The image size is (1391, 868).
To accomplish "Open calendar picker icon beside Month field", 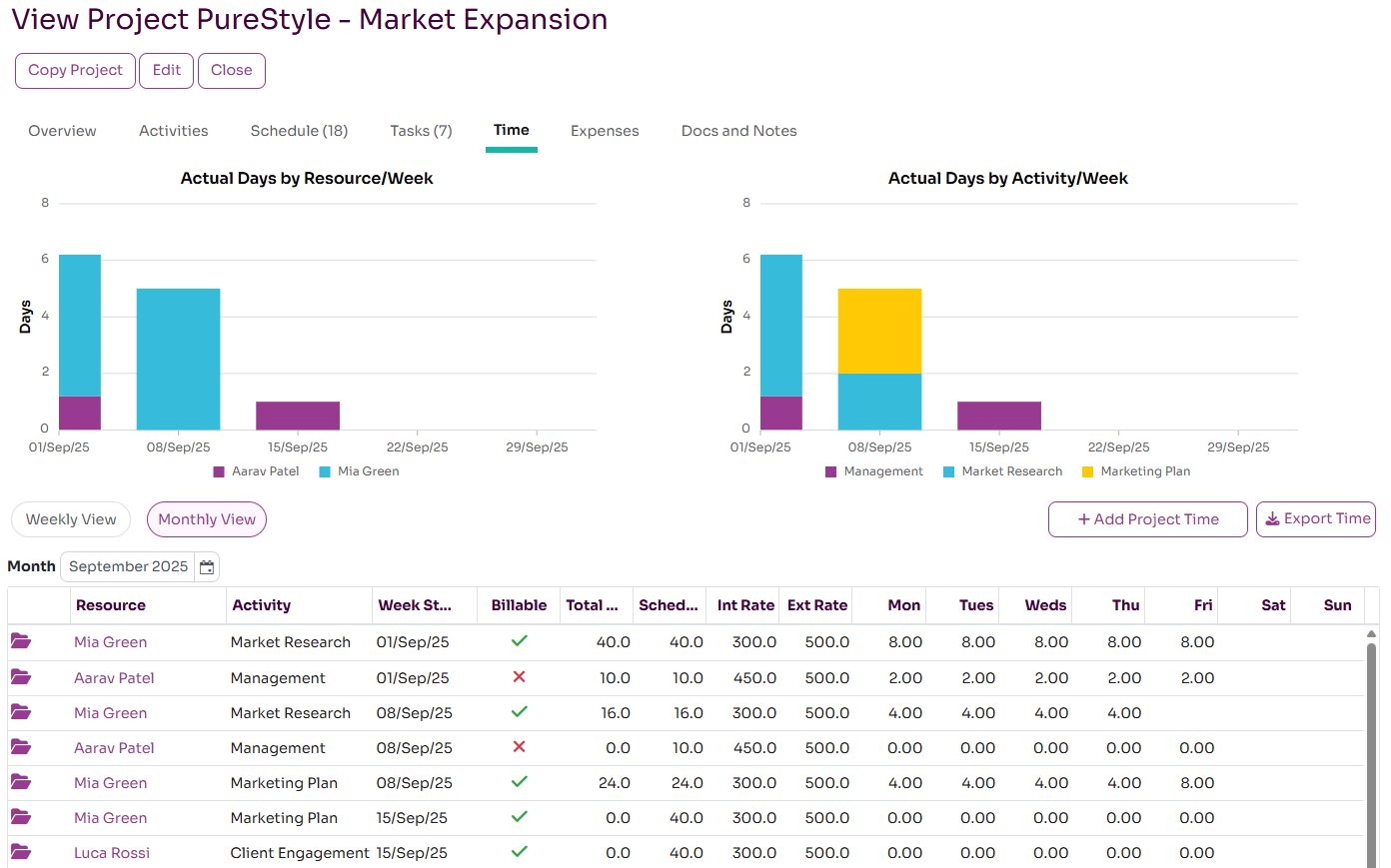I will [x=207, y=567].
